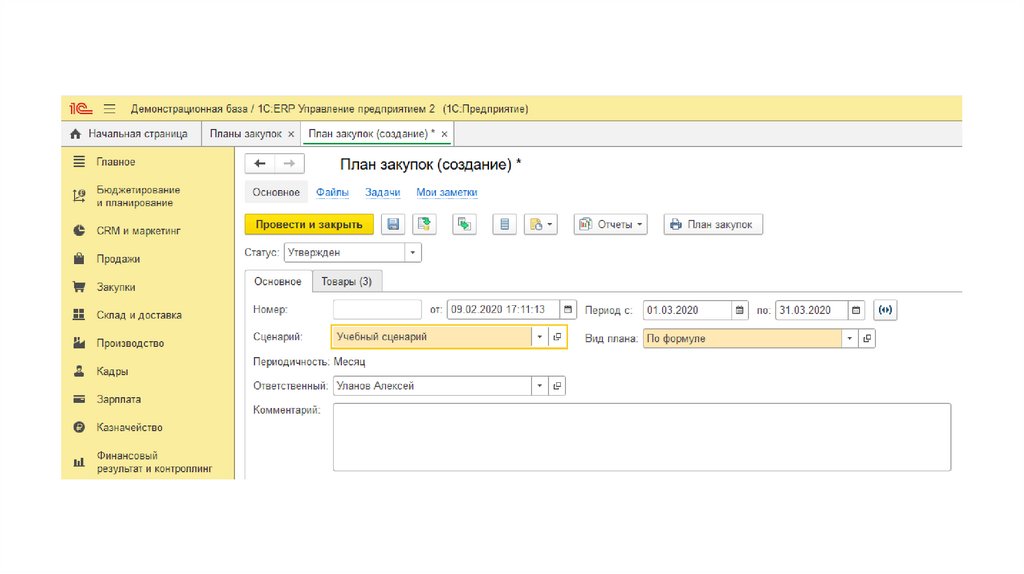
Task: Click the Save (floppy disk) icon
Action: [x=393, y=225]
